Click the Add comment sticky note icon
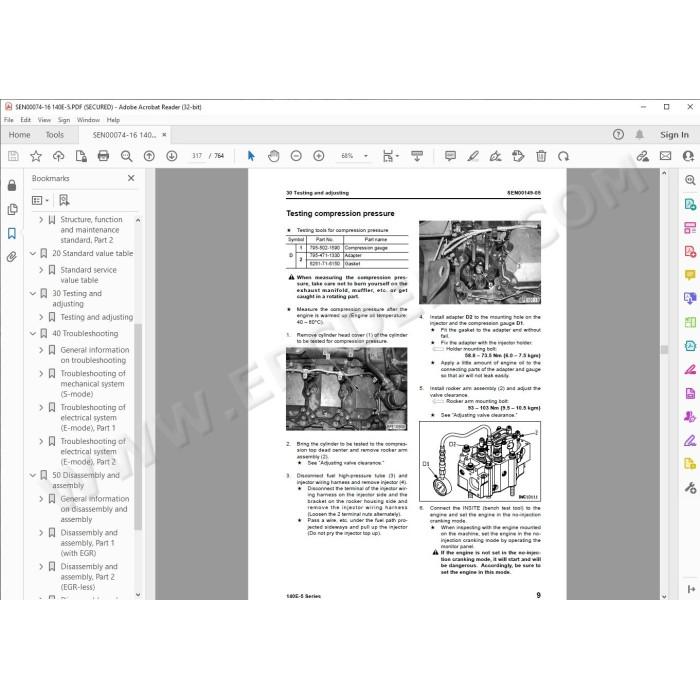Screen dimensions: 700x700 [450, 156]
